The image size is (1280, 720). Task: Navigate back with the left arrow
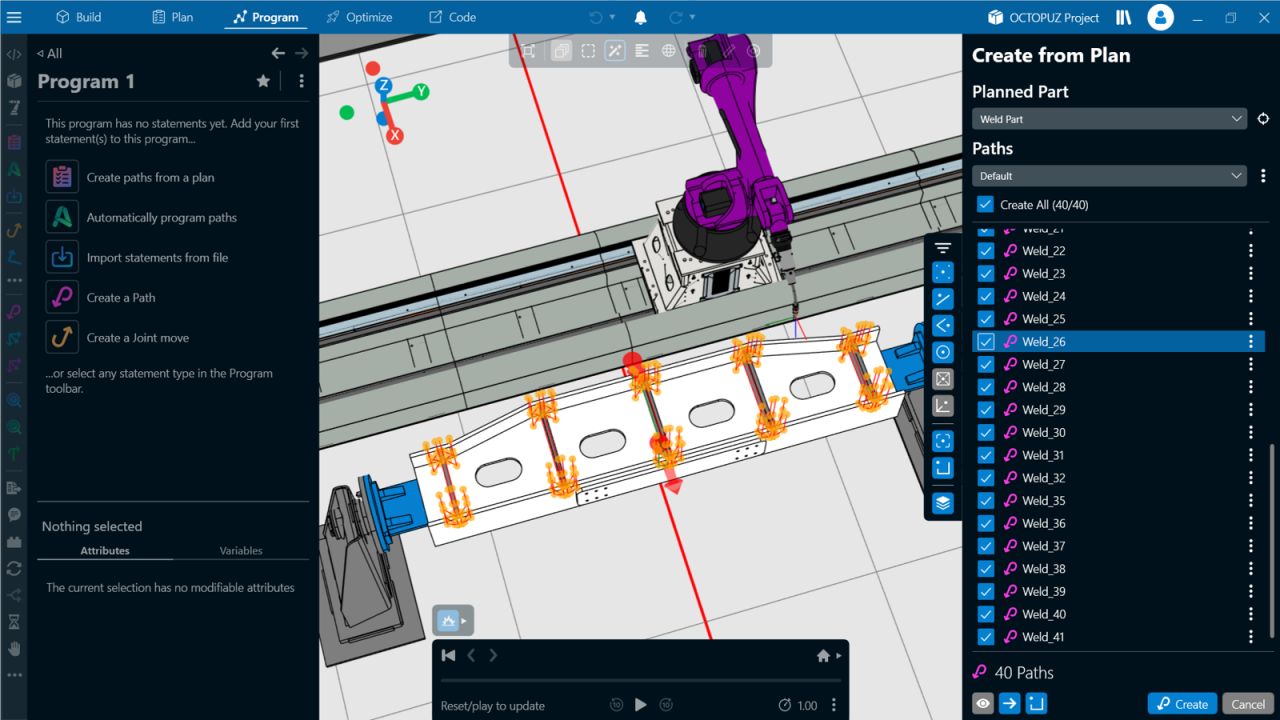[x=278, y=53]
